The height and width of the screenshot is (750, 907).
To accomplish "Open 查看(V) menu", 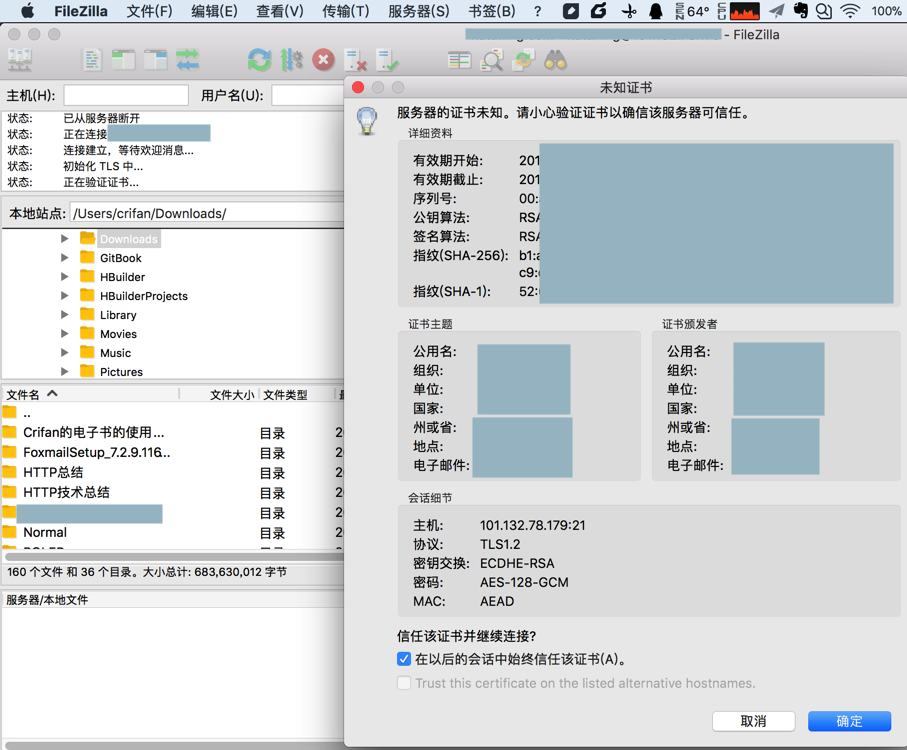I will pos(279,11).
